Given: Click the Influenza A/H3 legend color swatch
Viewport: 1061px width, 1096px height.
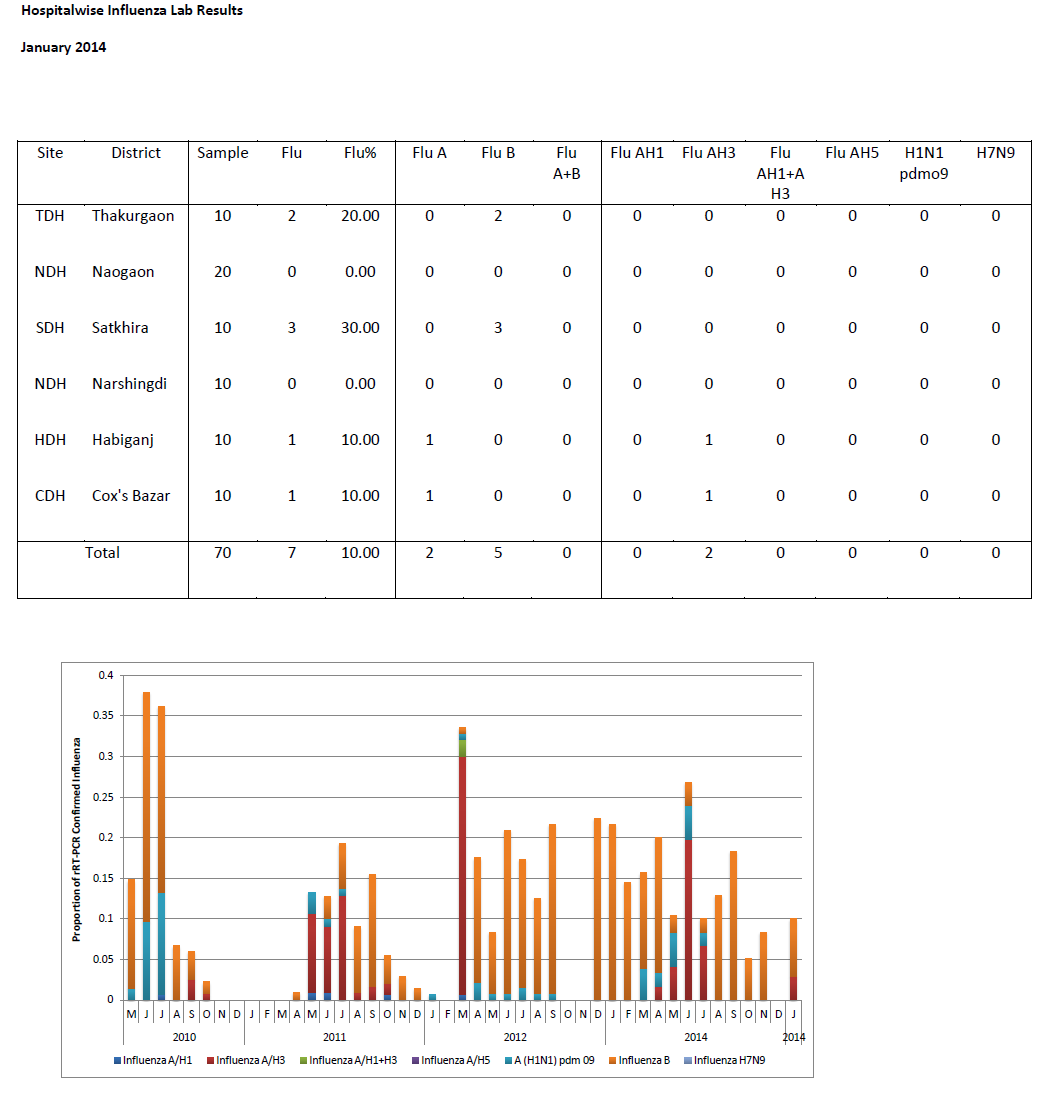Looking at the screenshot, I should click(210, 1060).
